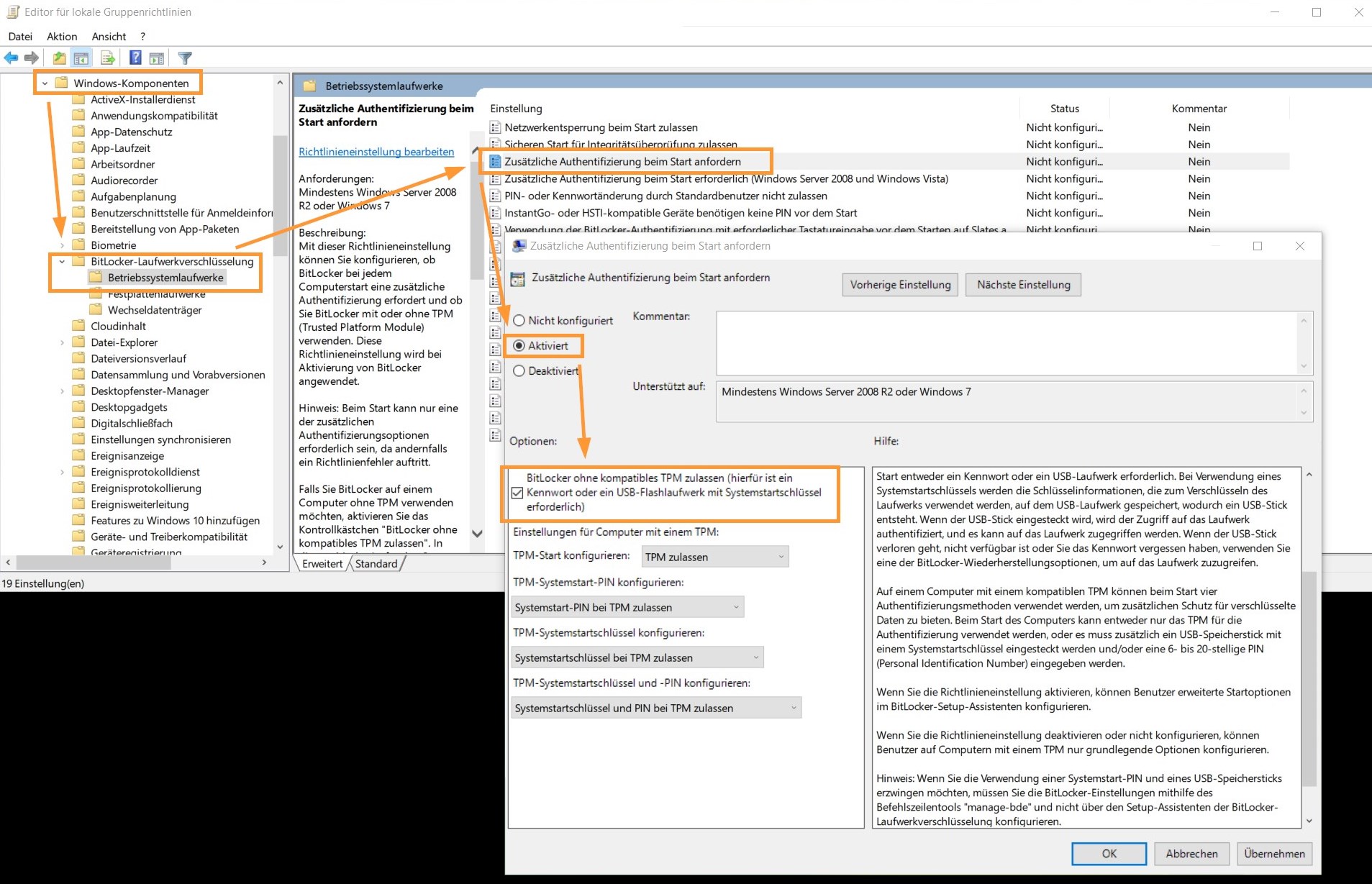Screen dimensions: 1372x884
Task: Click the folder icon of Cloudinhalt
Action: (79, 326)
